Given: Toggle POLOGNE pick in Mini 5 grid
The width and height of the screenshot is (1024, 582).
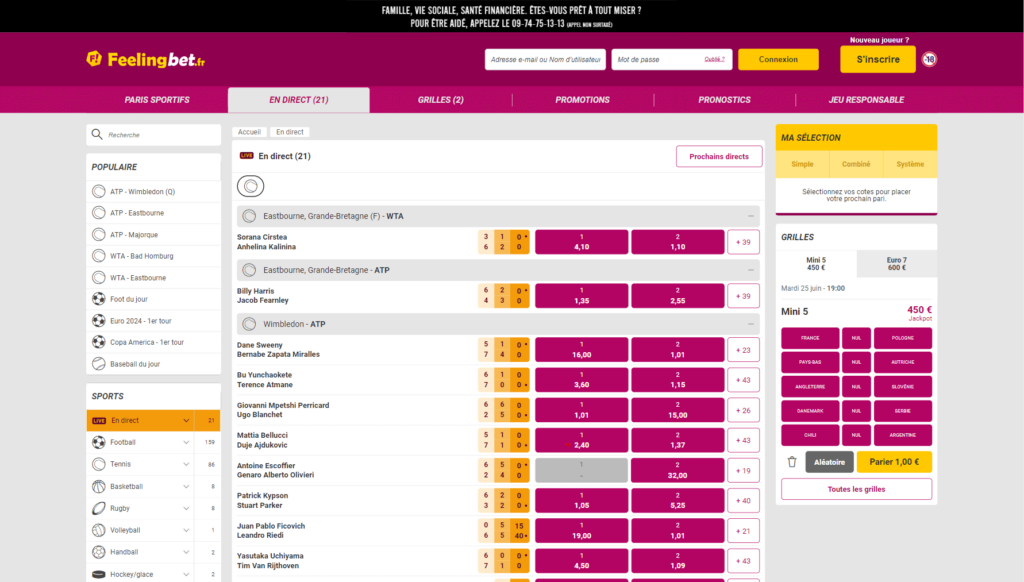Looking at the screenshot, I should pyautogui.click(x=903, y=338).
